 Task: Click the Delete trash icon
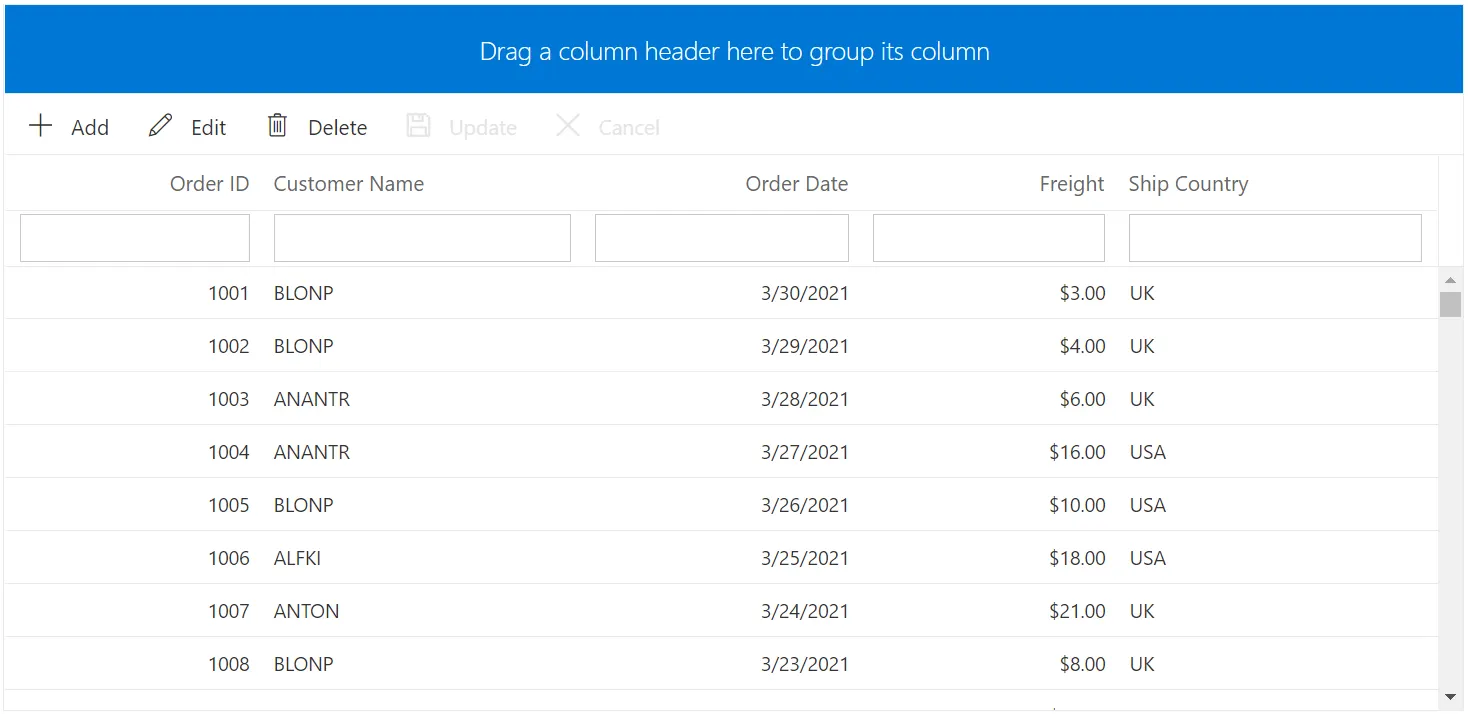[277, 126]
